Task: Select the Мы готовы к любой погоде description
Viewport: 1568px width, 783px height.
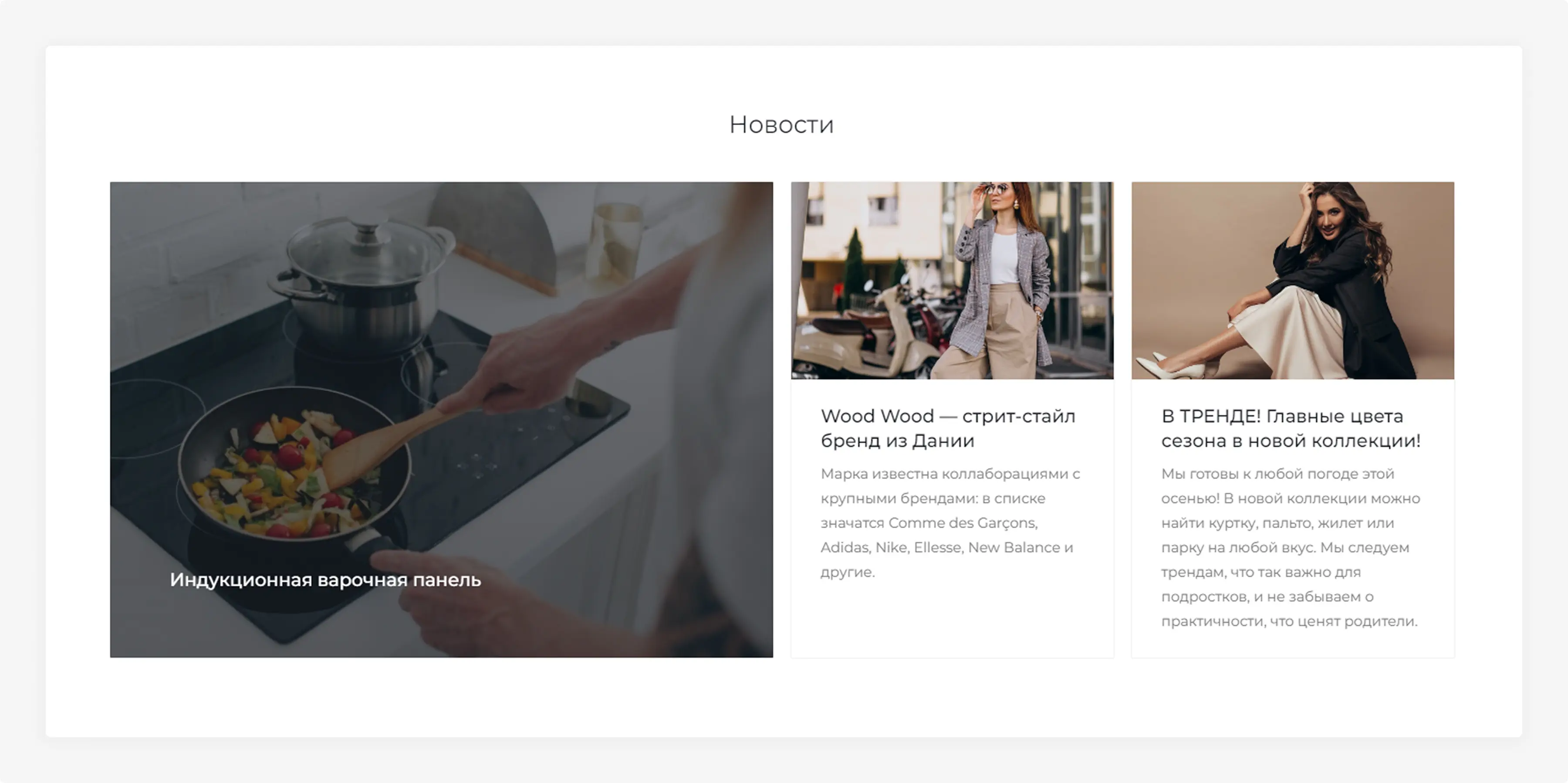Action: click(x=1291, y=547)
